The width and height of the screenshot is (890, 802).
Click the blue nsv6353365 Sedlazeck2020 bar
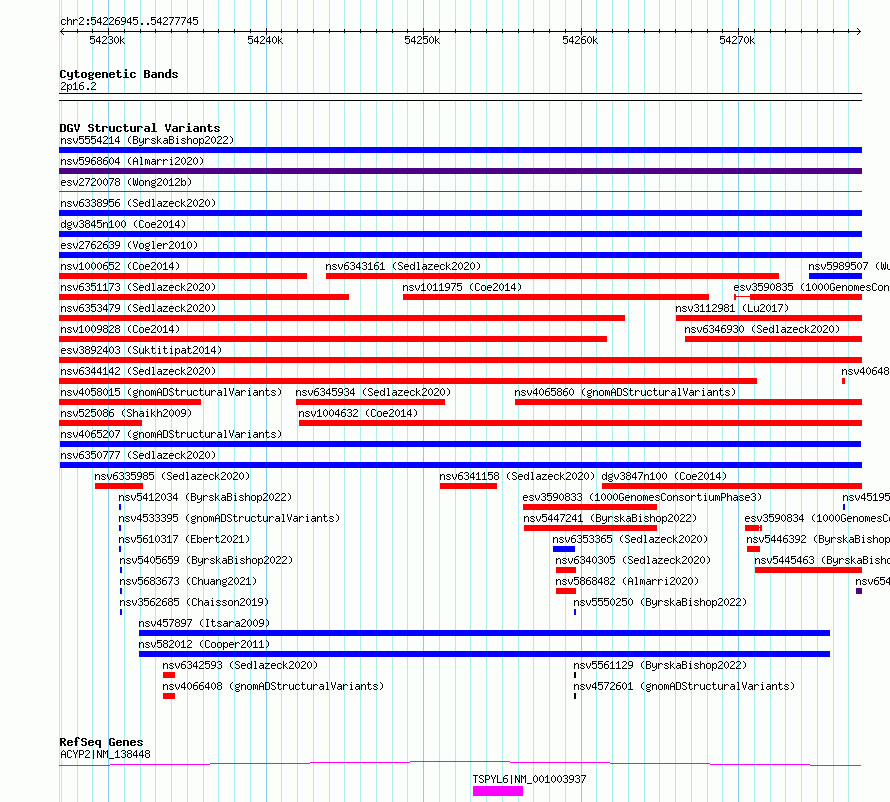[564, 549]
